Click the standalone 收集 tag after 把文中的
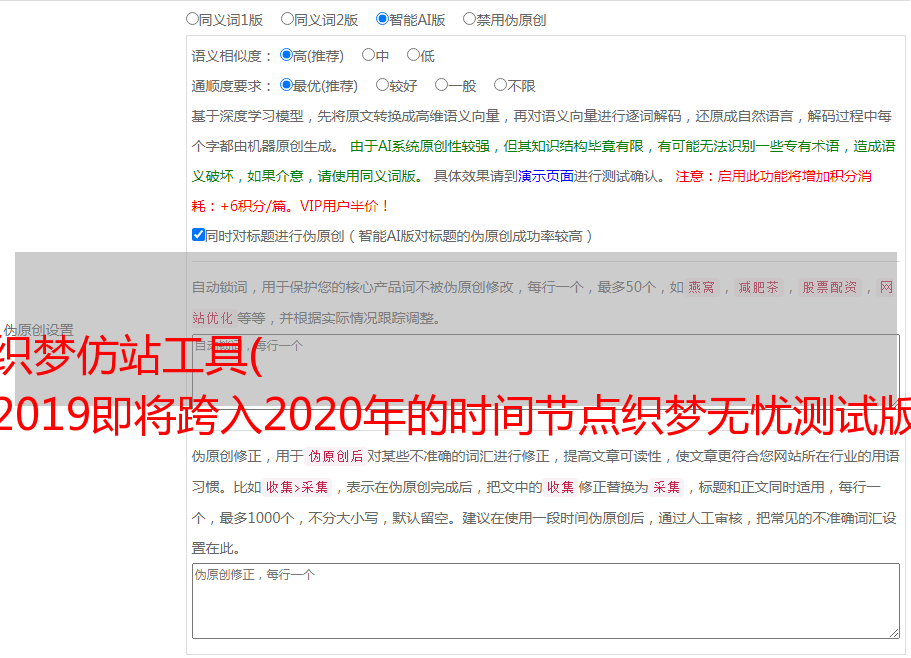Viewport: 911px width, 658px height. 560,487
